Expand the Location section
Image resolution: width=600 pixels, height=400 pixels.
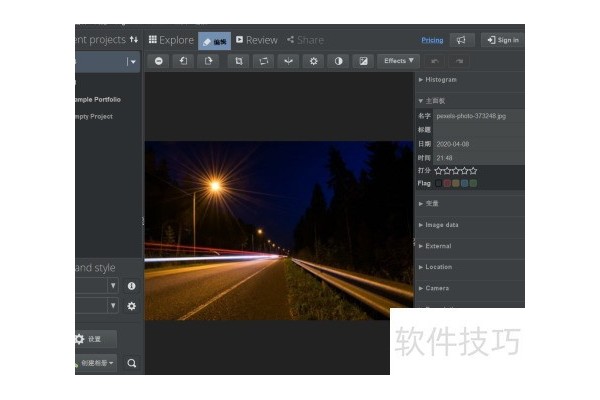coord(438,267)
